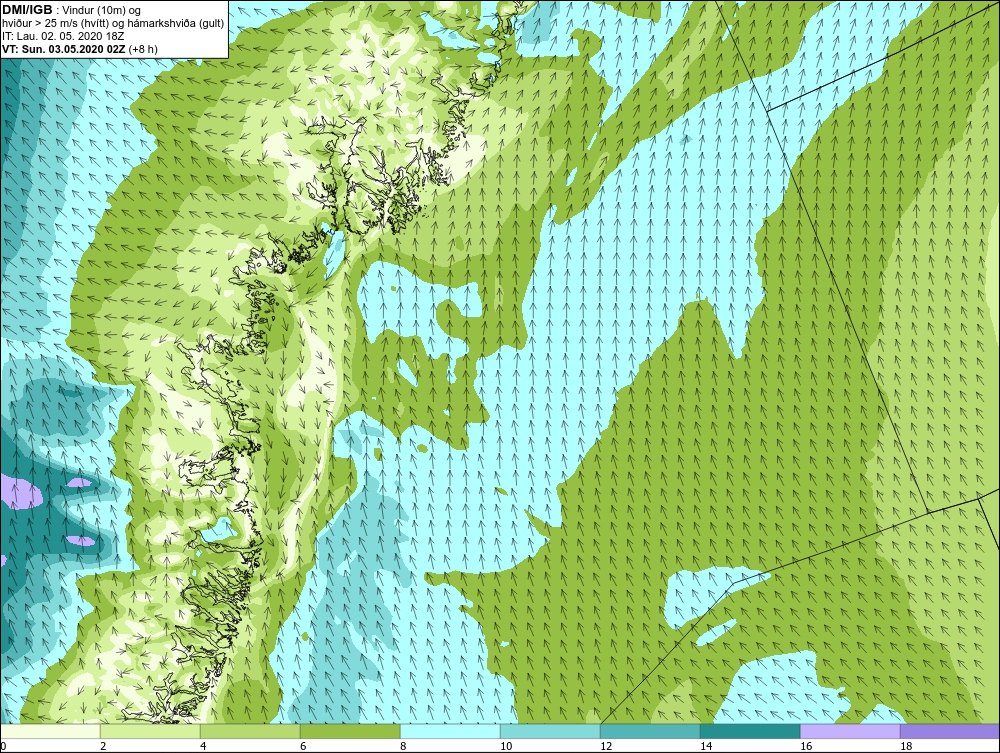Screen dimensions: 1000x753
Task: Click the legend scale label '16'
Action: click(805, 746)
